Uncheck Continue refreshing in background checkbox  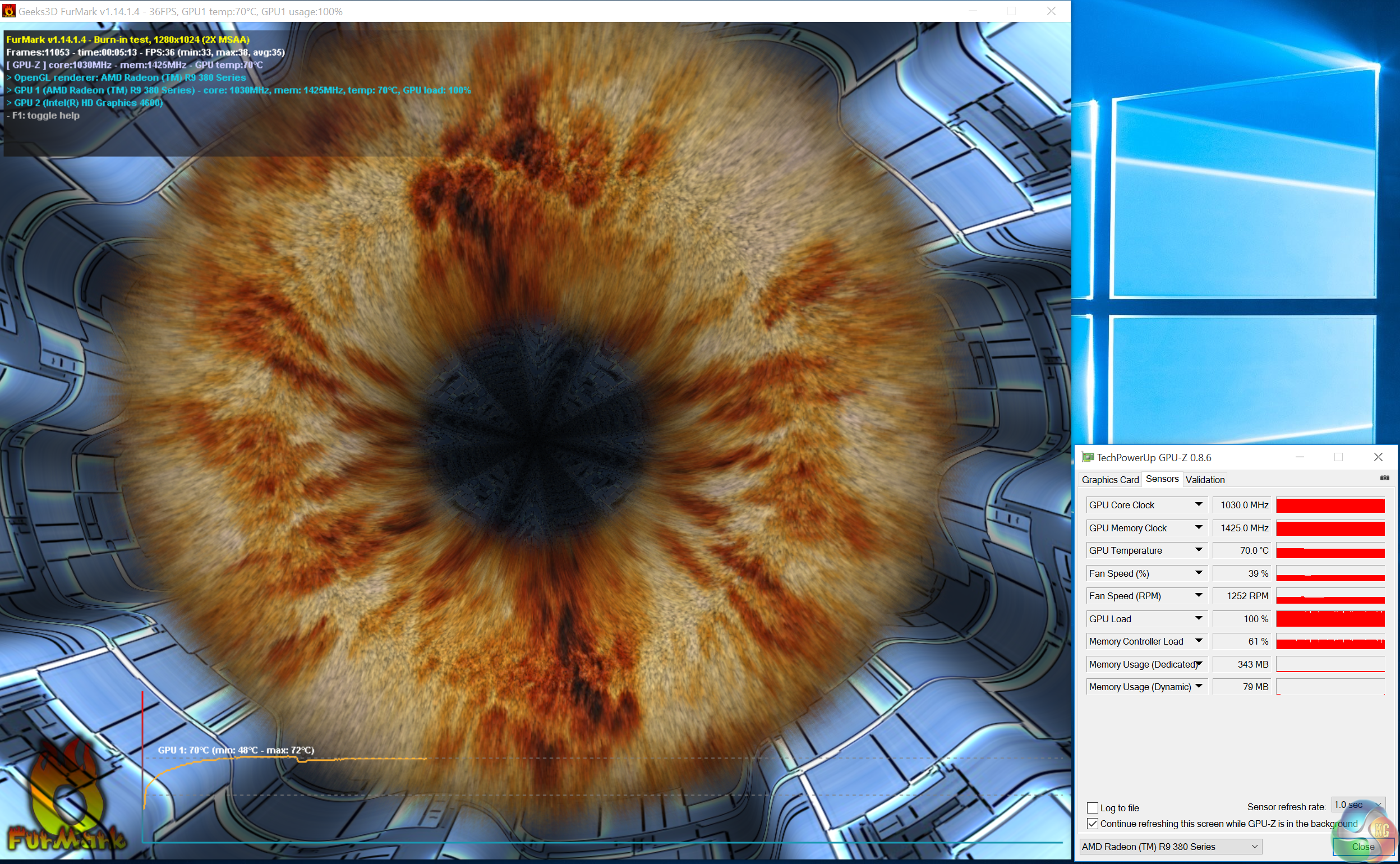(1092, 824)
